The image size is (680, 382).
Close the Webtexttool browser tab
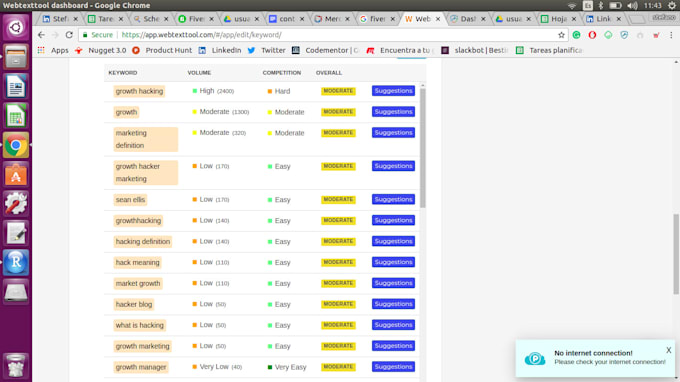click(438, 19)
